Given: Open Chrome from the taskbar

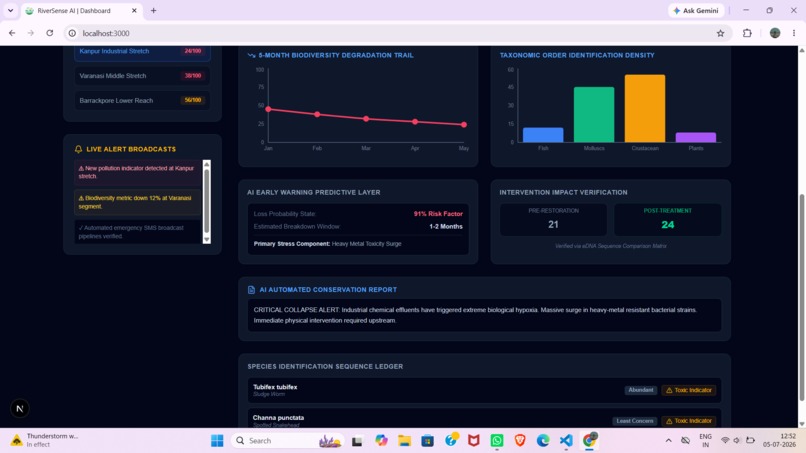Looking at the screenshot, I should [x=589, y=441].
